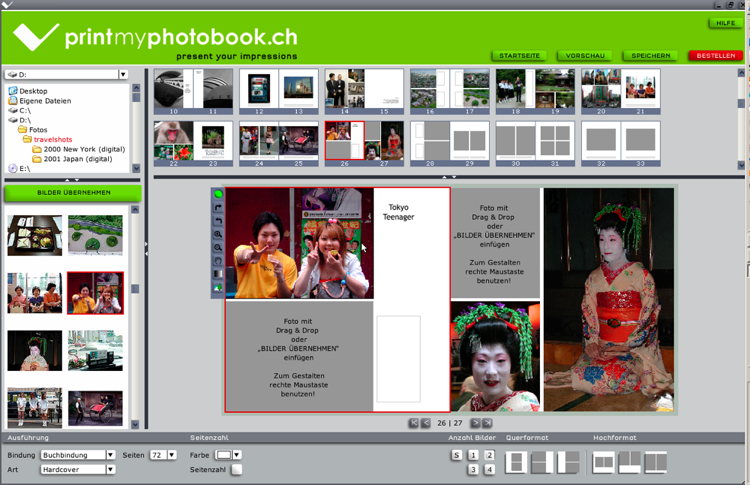The height and width of the screenshot is (485, 750).
Task: Go to Startseite
Action: pyautogui.click(x=519, y=56)
